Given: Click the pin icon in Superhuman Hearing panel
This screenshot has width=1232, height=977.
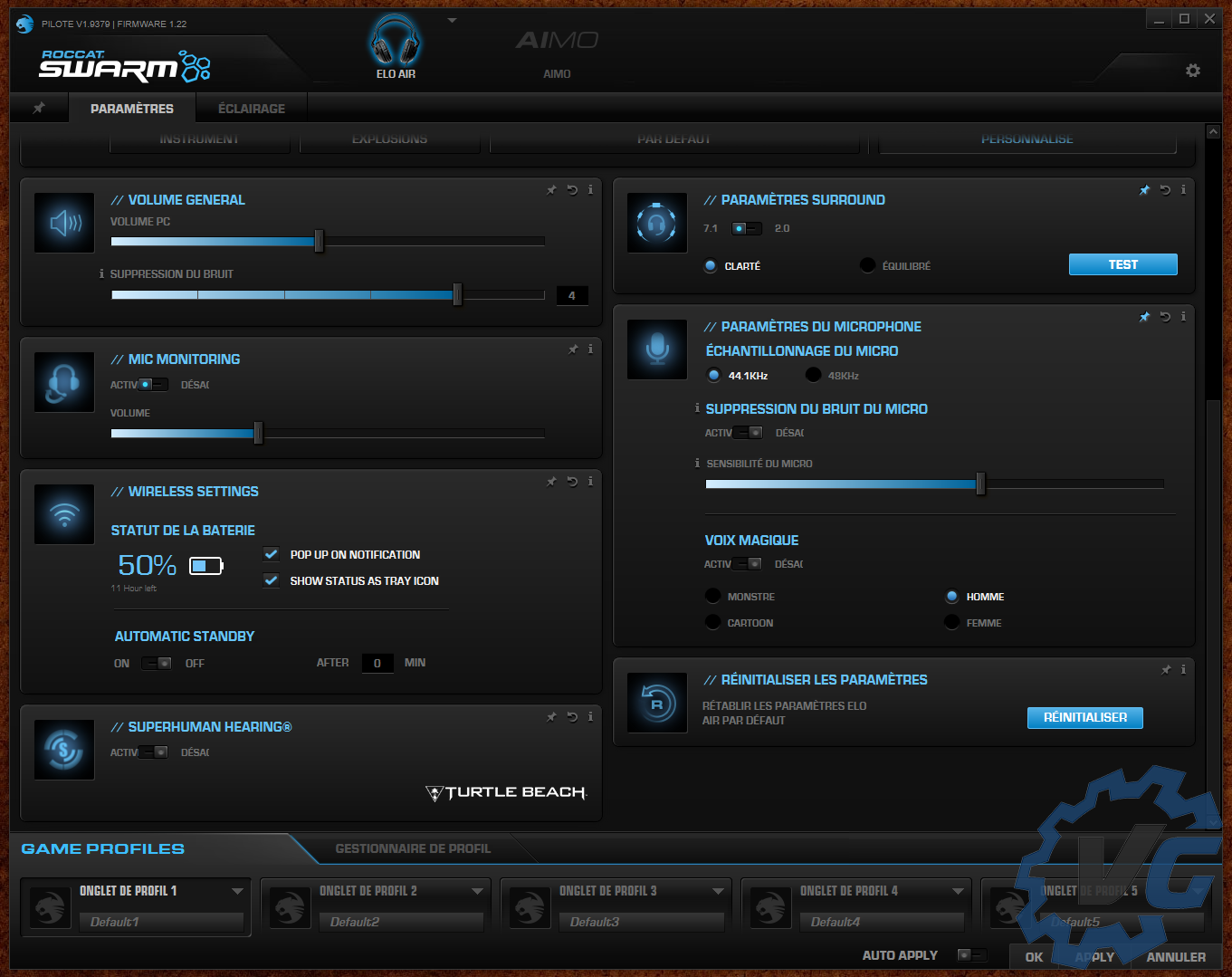Looking at the screenshot, I should [x=551, y=717].
